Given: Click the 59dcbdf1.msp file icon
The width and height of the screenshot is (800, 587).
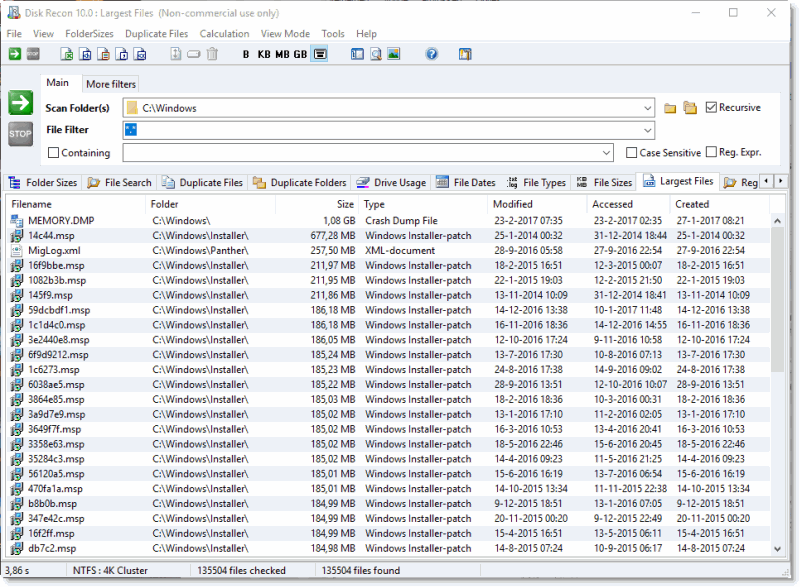Looking at the screenshot, I should coord(17,310).
